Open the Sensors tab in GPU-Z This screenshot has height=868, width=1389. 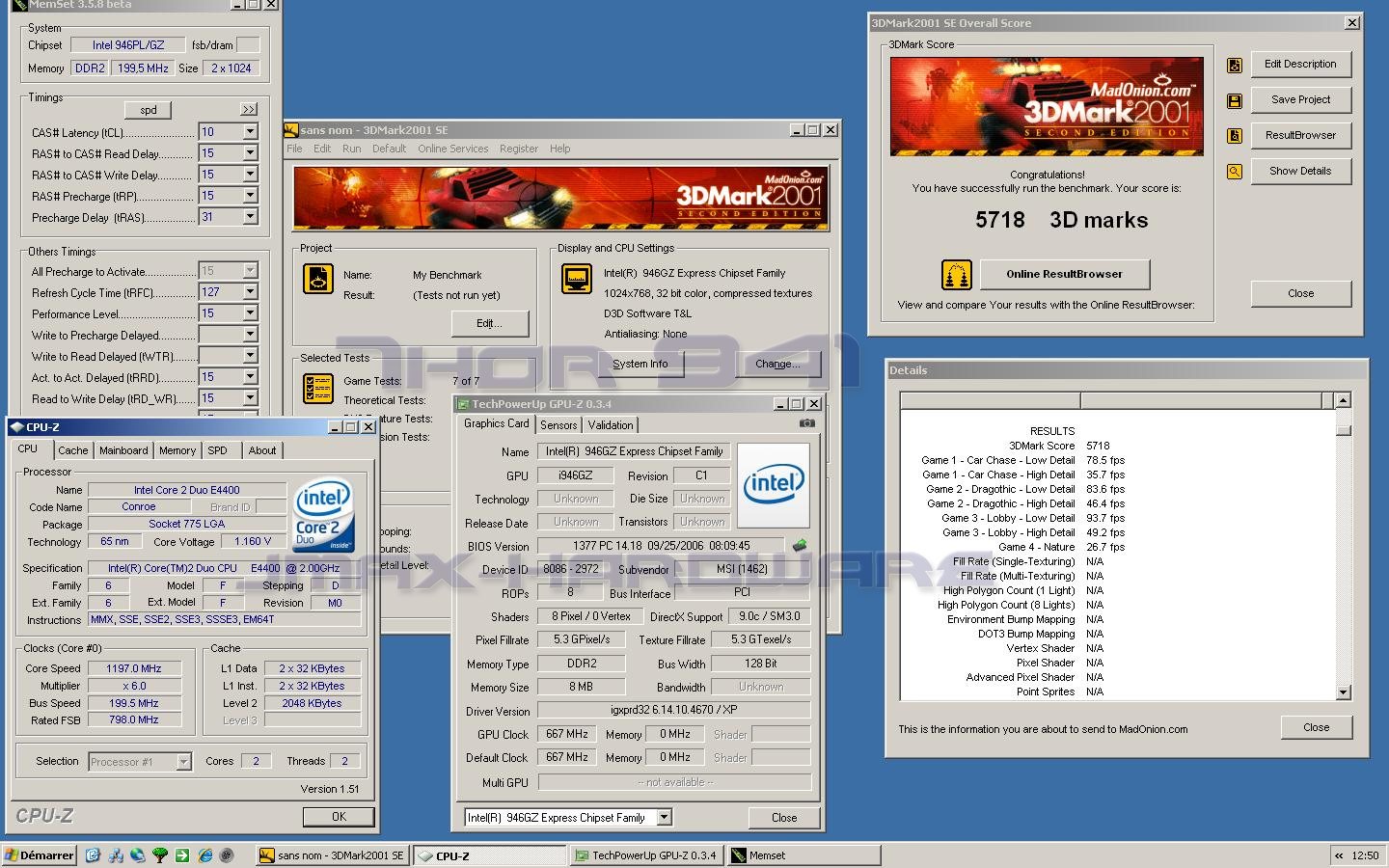(x=558, y=425)
